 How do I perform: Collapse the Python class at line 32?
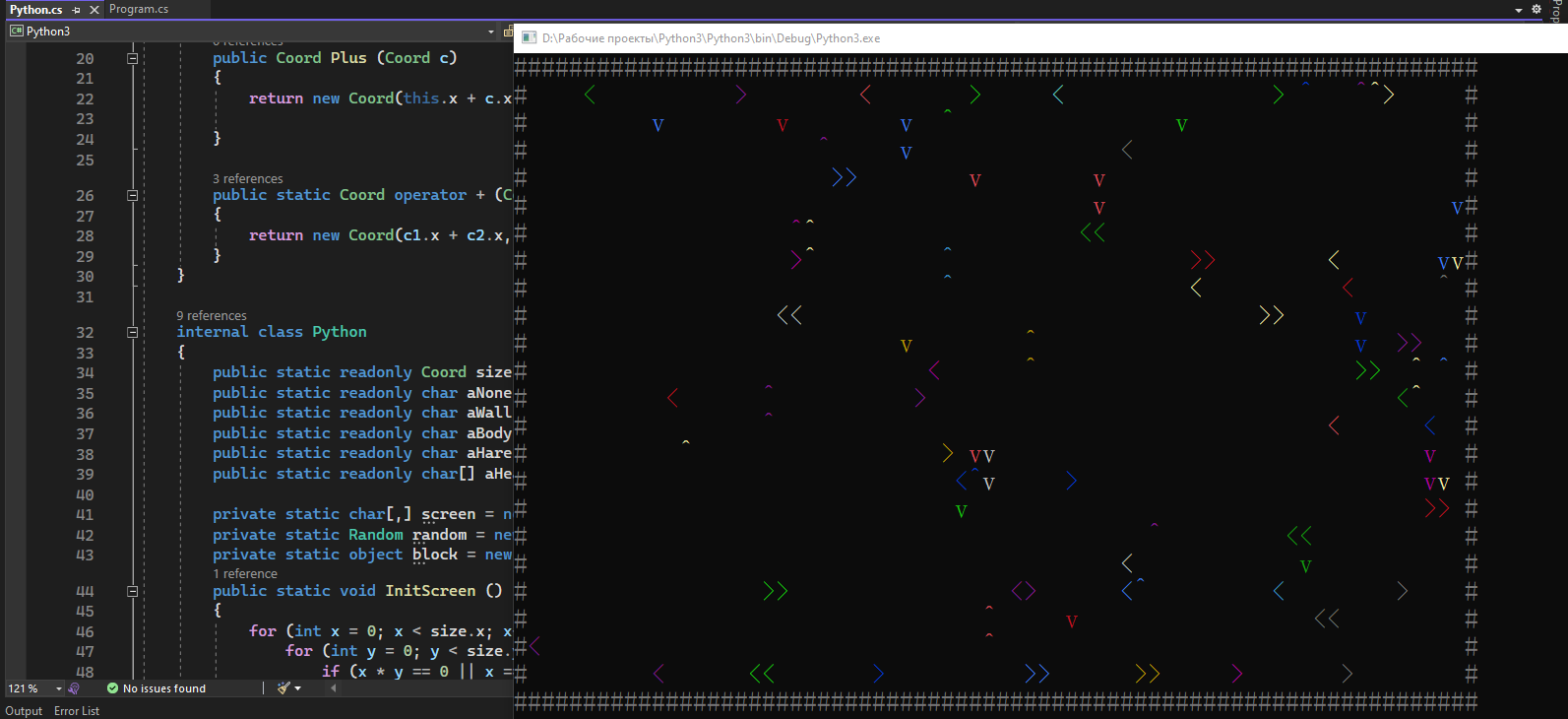pos(132,332)
